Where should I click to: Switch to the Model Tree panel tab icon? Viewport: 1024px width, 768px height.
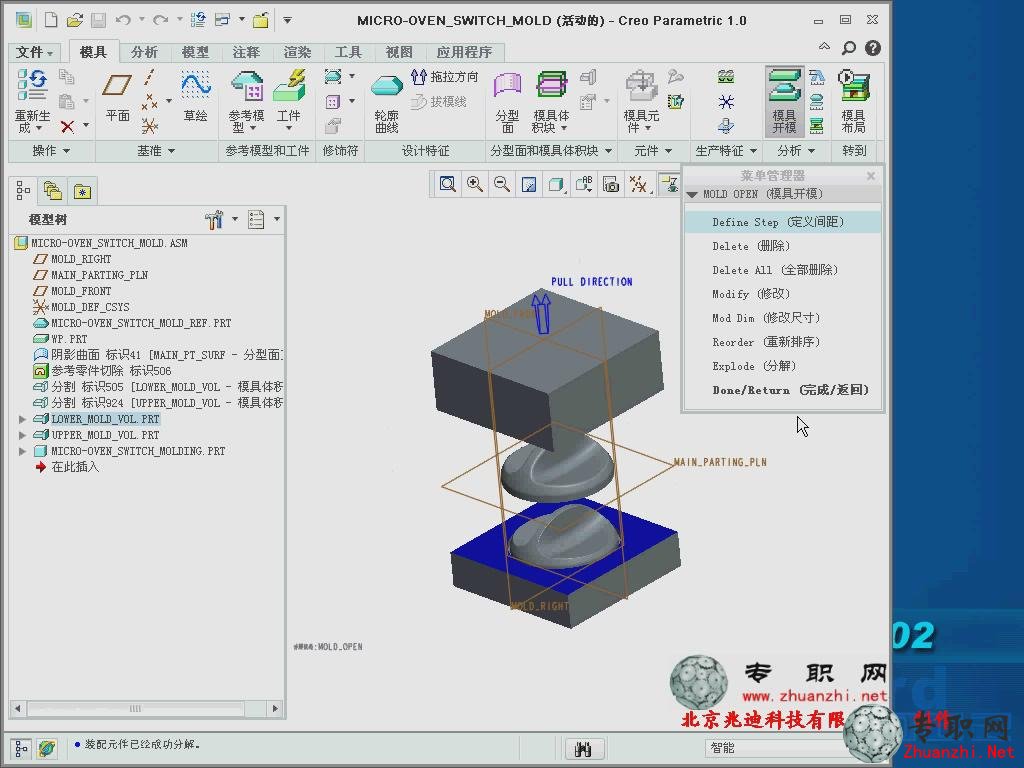tap(23, 191)
